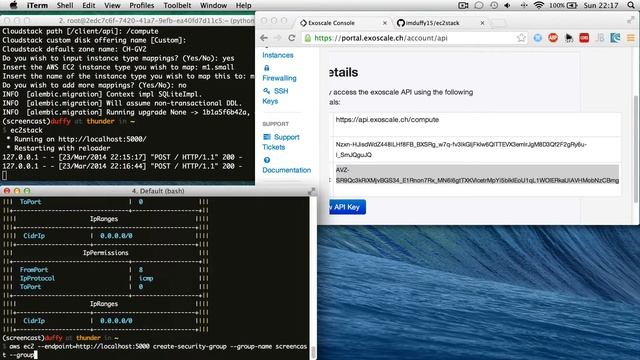640x360 pixels.
Task: Open the Shell menu
Action: [x=65, y=5]
